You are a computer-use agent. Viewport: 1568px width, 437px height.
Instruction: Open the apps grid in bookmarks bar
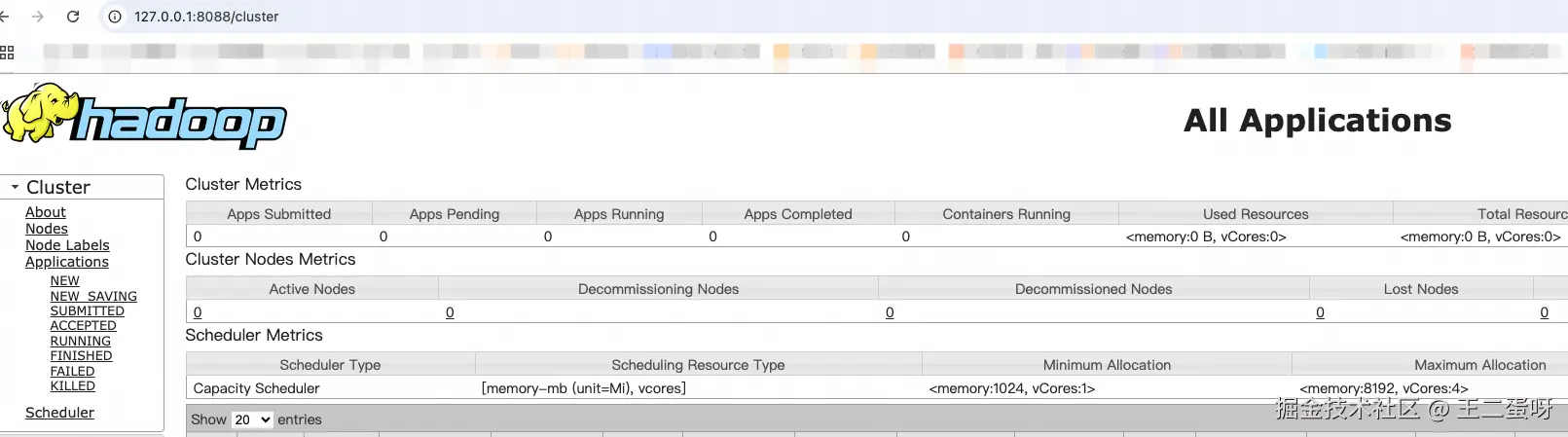pos(7,53)
